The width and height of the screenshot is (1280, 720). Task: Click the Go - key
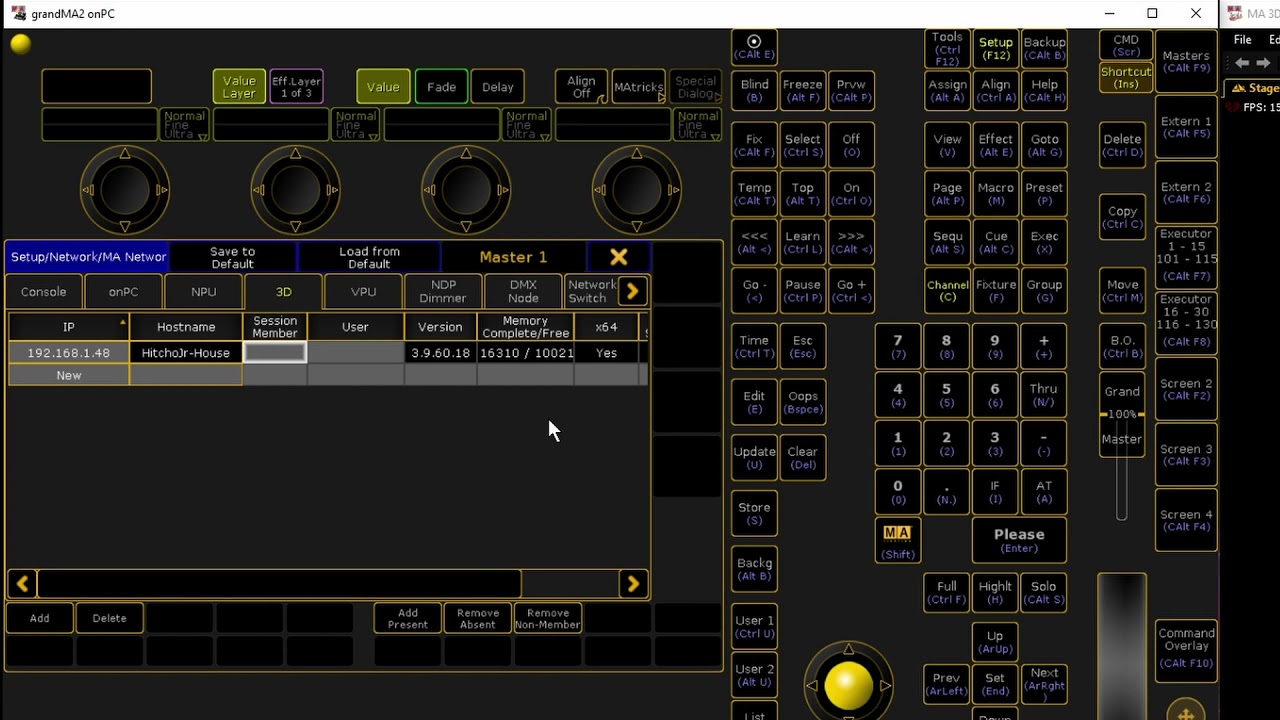(754, 291)
